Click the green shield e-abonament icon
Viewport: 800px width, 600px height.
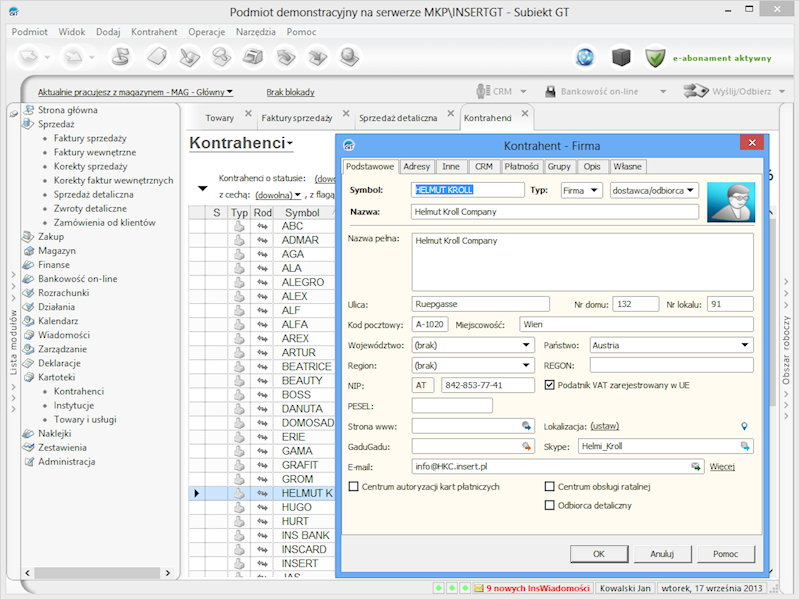click(x=655, y=57)
